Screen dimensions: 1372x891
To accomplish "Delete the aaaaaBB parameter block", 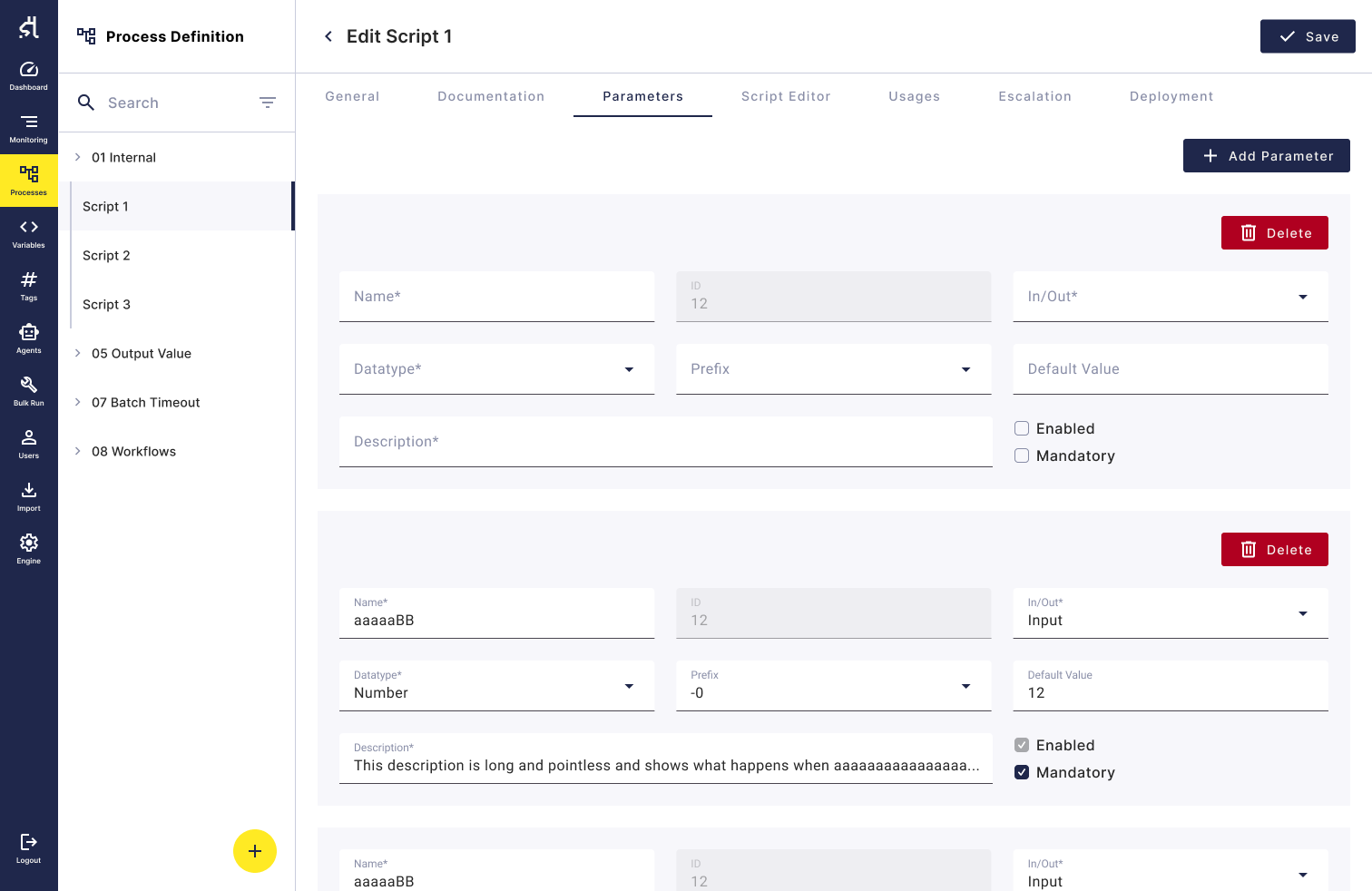I will pyautogui.click(x=1275, y=549).
